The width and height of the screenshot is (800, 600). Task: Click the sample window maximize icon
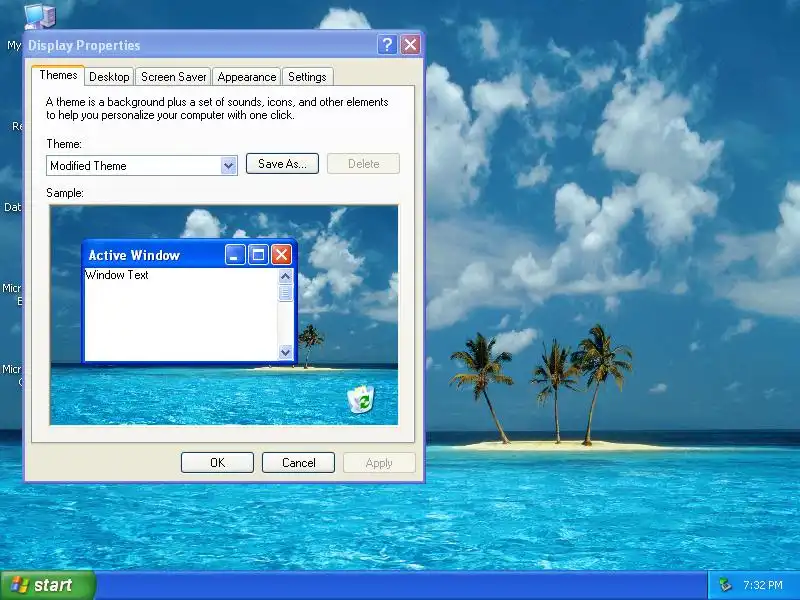[258, 255]
